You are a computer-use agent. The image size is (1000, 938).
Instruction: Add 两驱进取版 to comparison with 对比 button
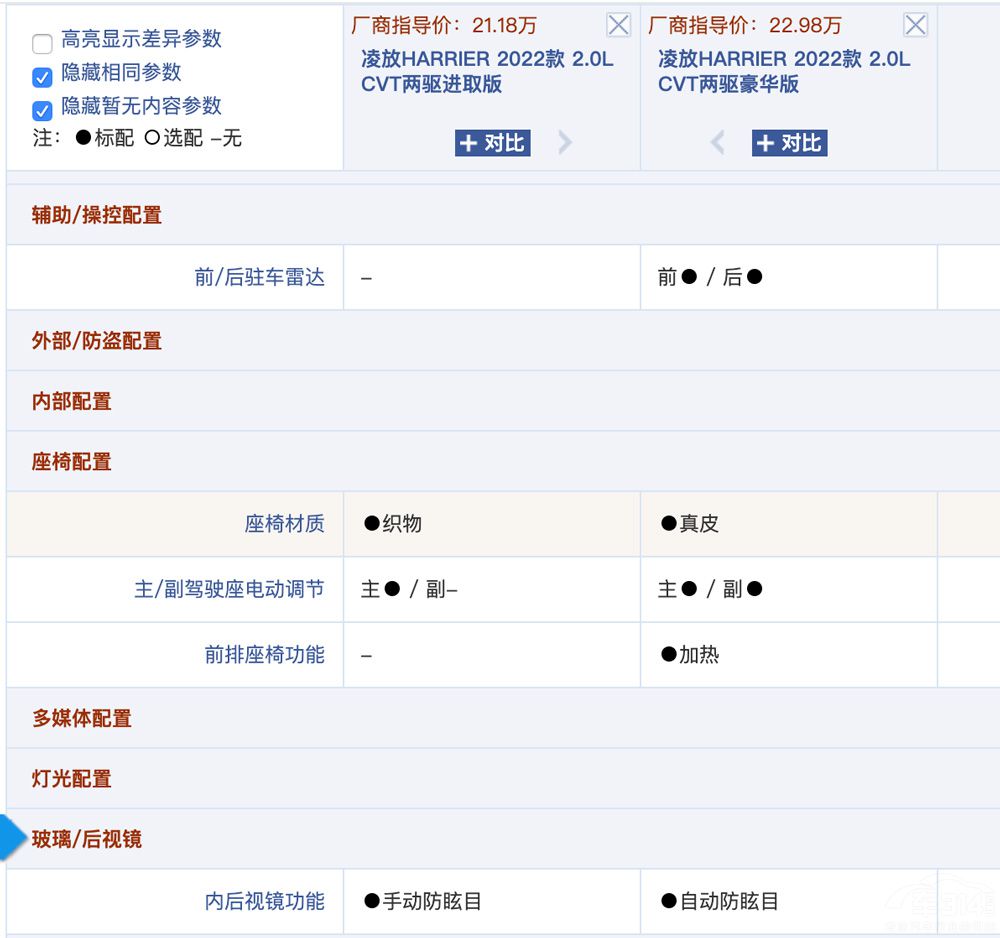point(492,143)
